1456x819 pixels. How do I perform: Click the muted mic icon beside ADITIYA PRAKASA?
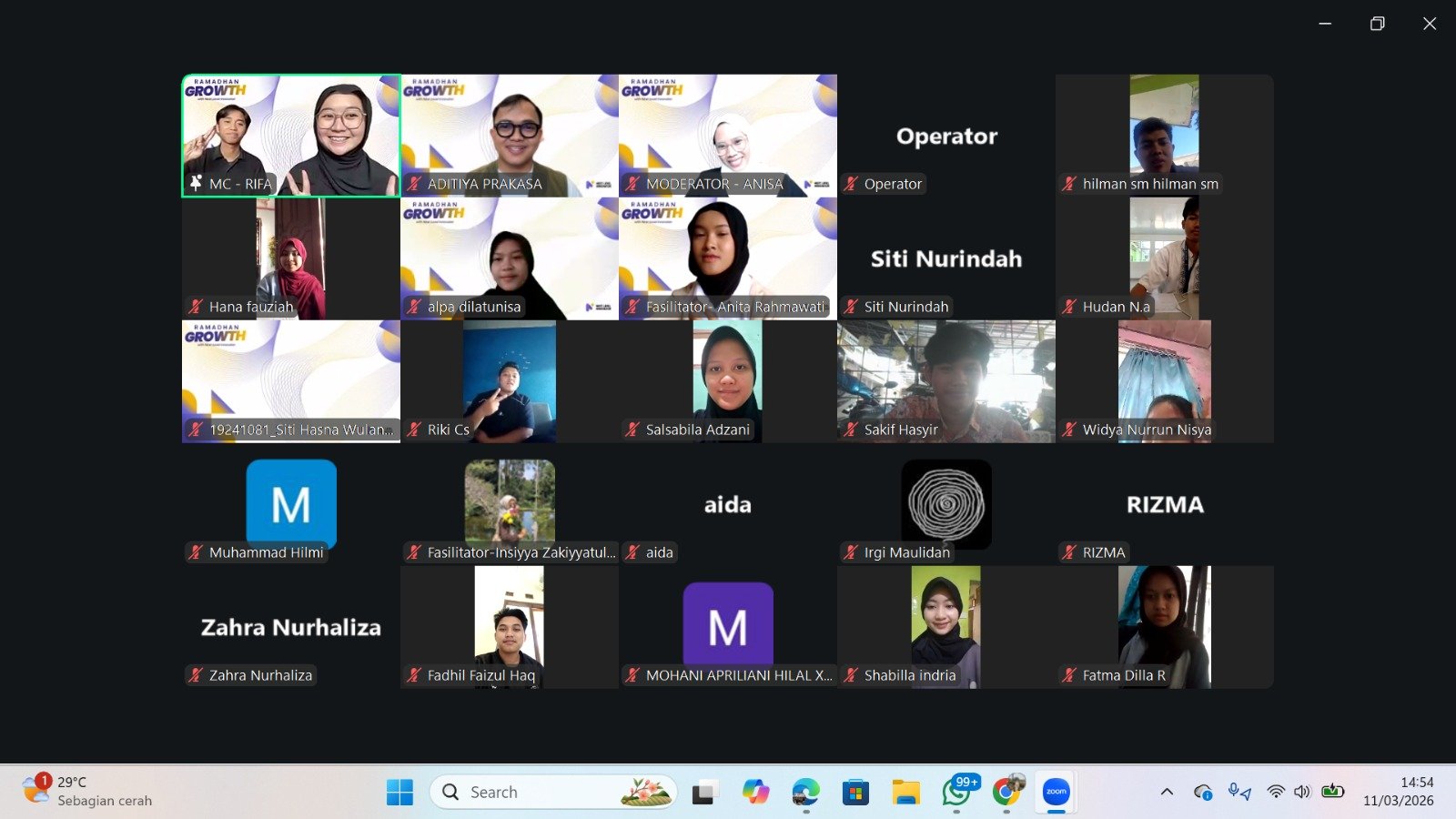pyautogui.click(x=414, y=184)
